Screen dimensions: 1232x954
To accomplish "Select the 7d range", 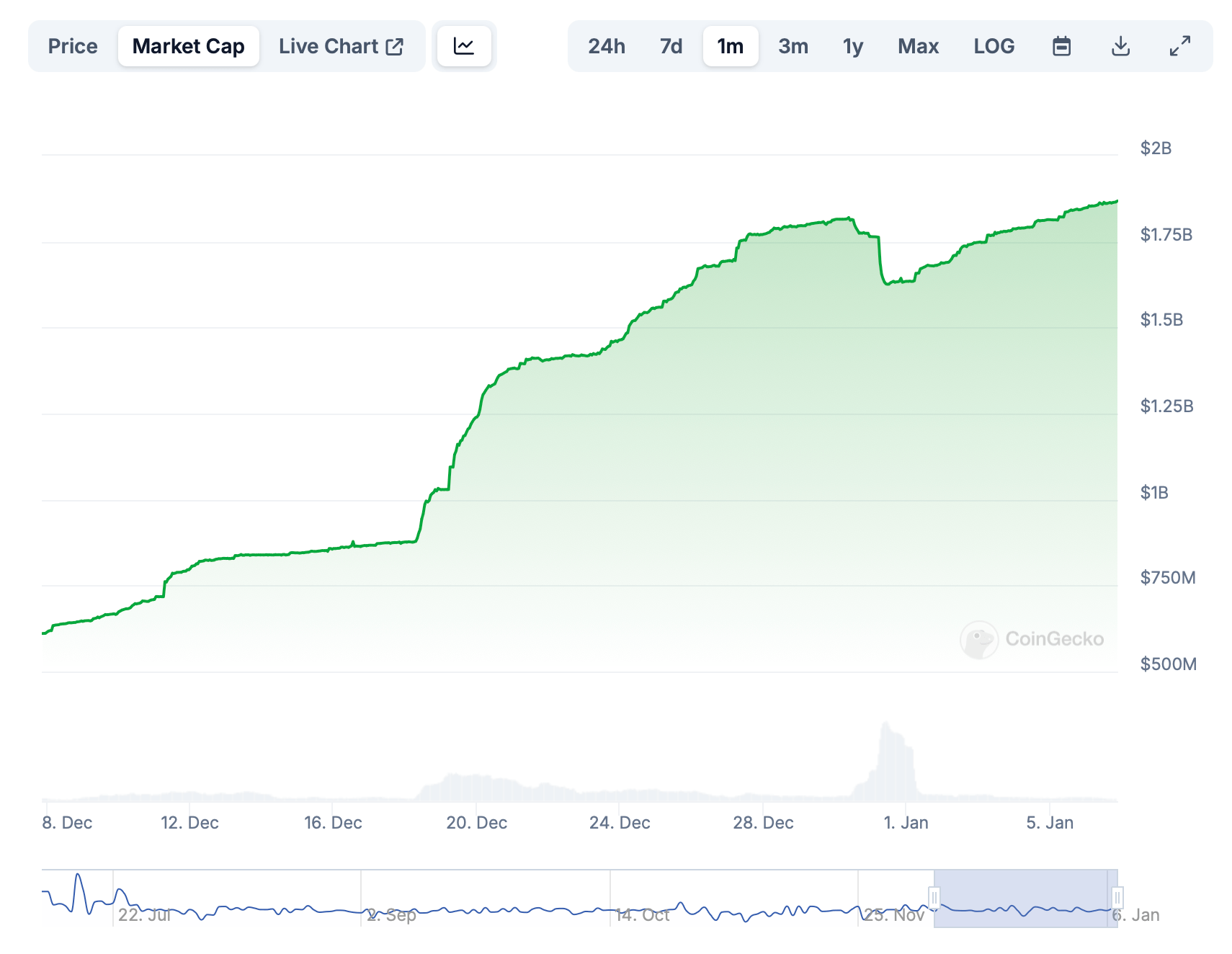I will [669, 45].
